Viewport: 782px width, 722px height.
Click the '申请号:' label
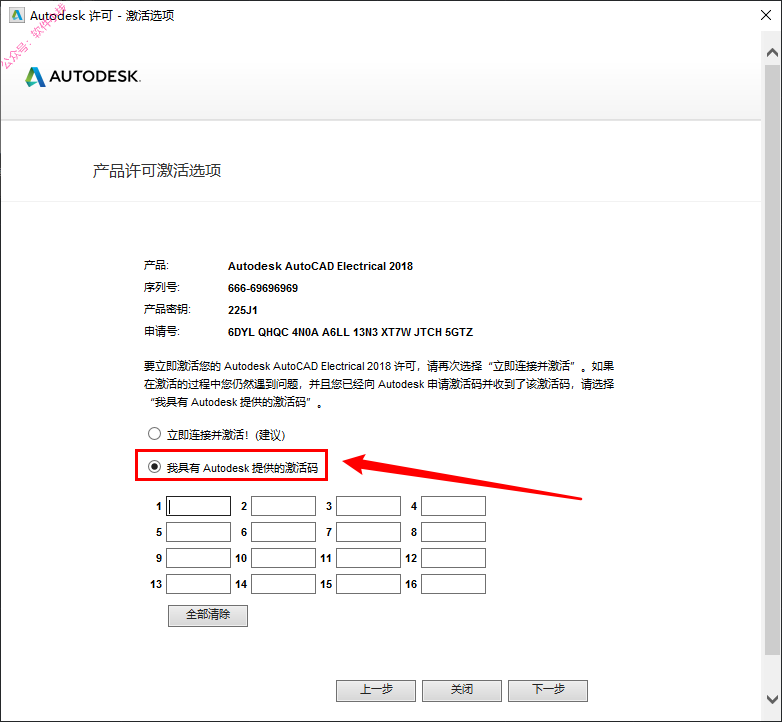pyautogui.click(x=162, y=332)
